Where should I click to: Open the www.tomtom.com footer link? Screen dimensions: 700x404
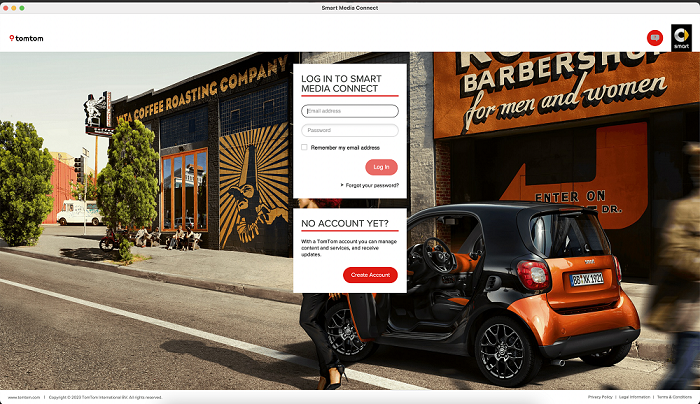pos(24,397)
